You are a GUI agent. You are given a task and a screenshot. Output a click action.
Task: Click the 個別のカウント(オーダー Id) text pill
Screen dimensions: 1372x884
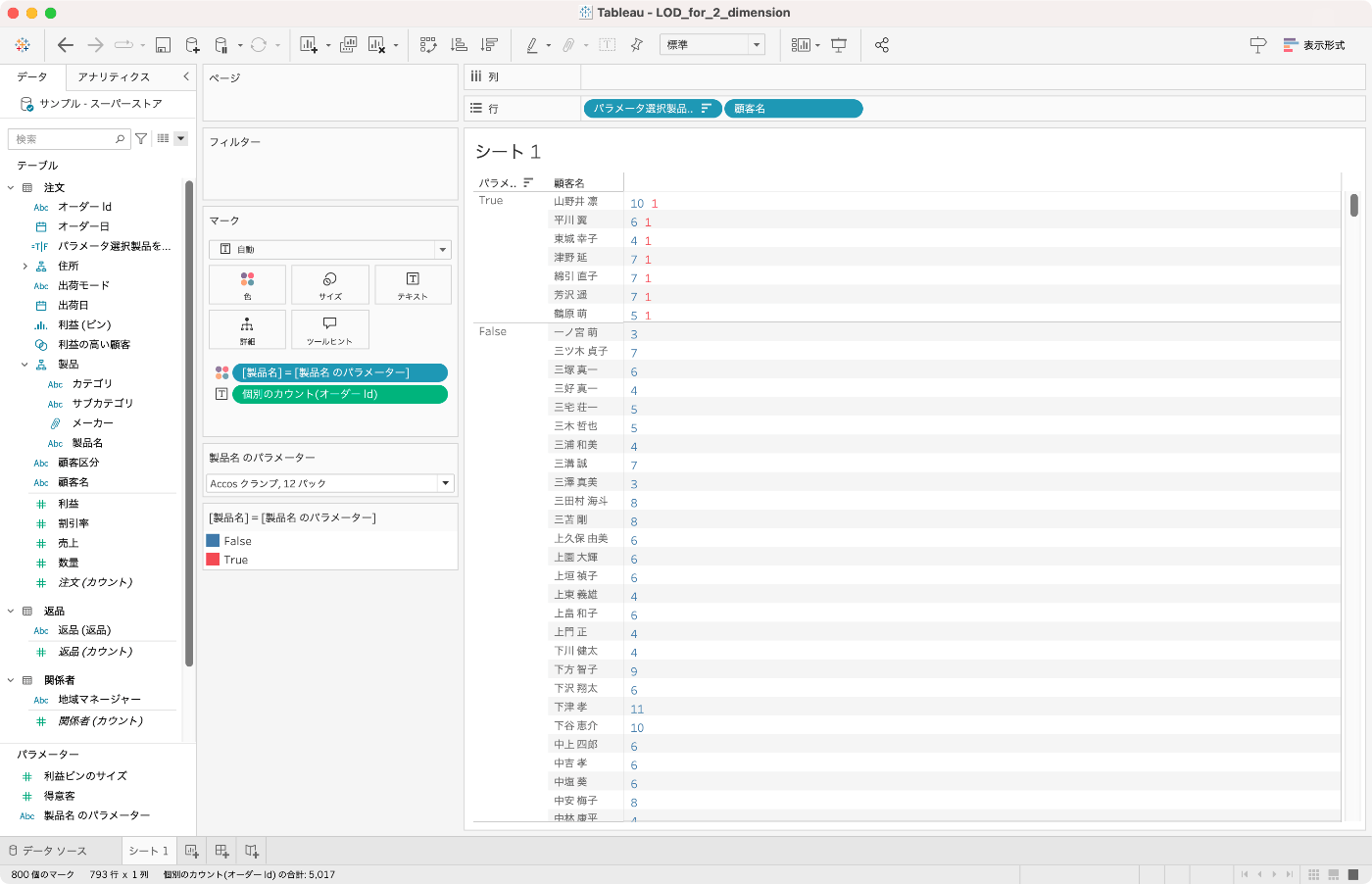point(340,394)
